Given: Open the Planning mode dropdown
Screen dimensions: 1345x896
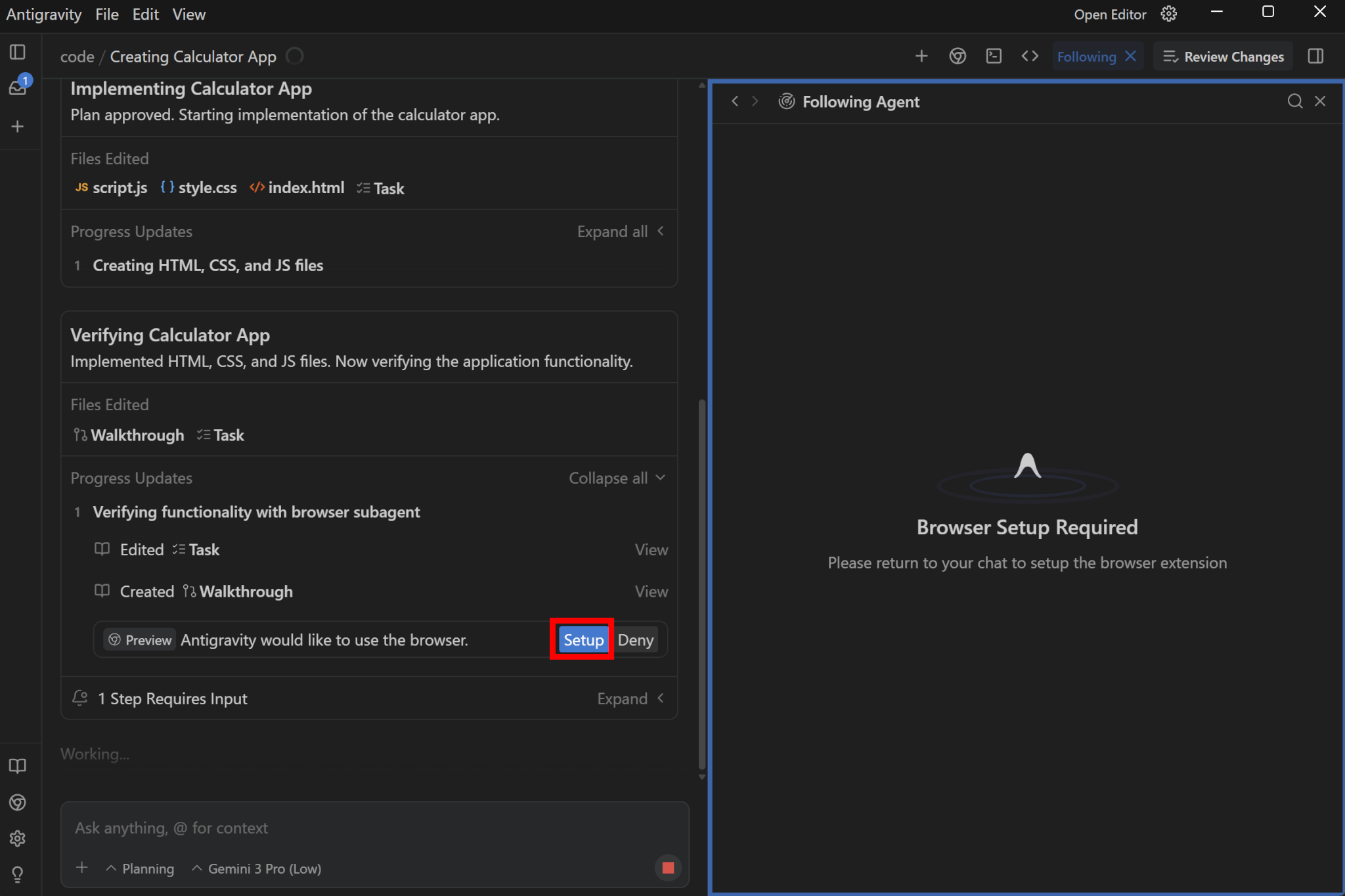Looking at the screenshot, I should (140, 868).
